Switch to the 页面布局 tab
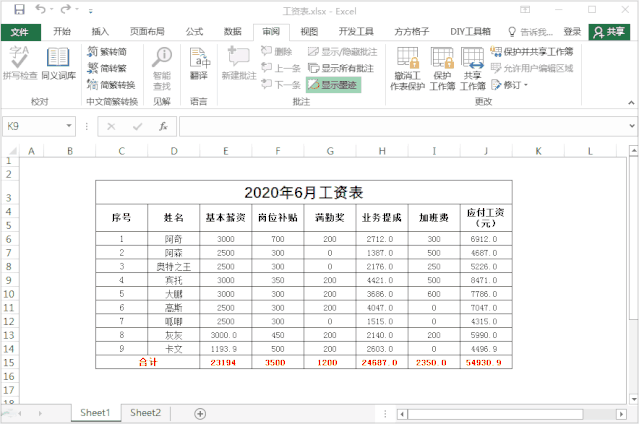Image resolution: width=639 pixels, height=424 pixels. [x=147, y=31]
